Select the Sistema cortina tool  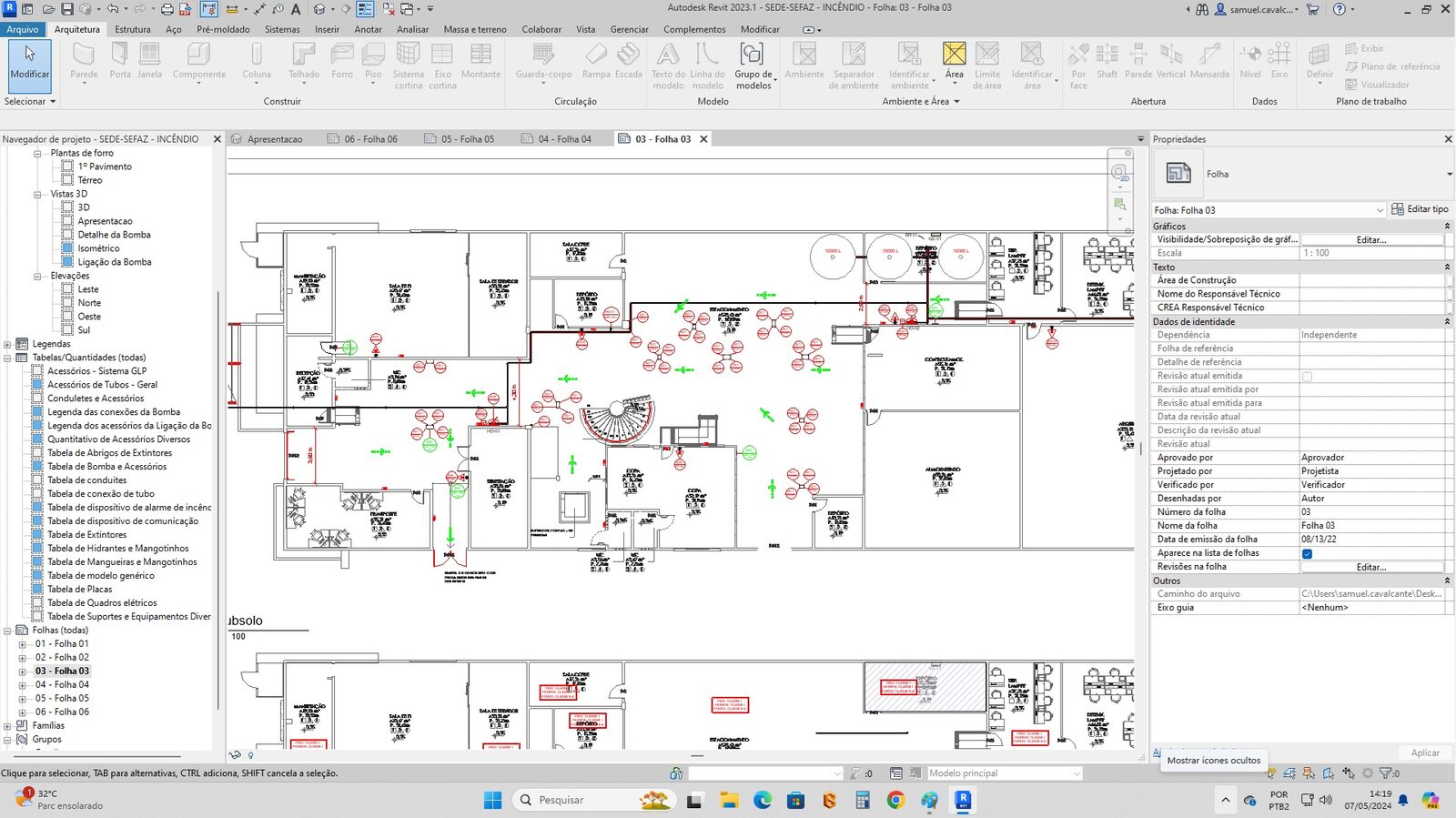[409, 66]
